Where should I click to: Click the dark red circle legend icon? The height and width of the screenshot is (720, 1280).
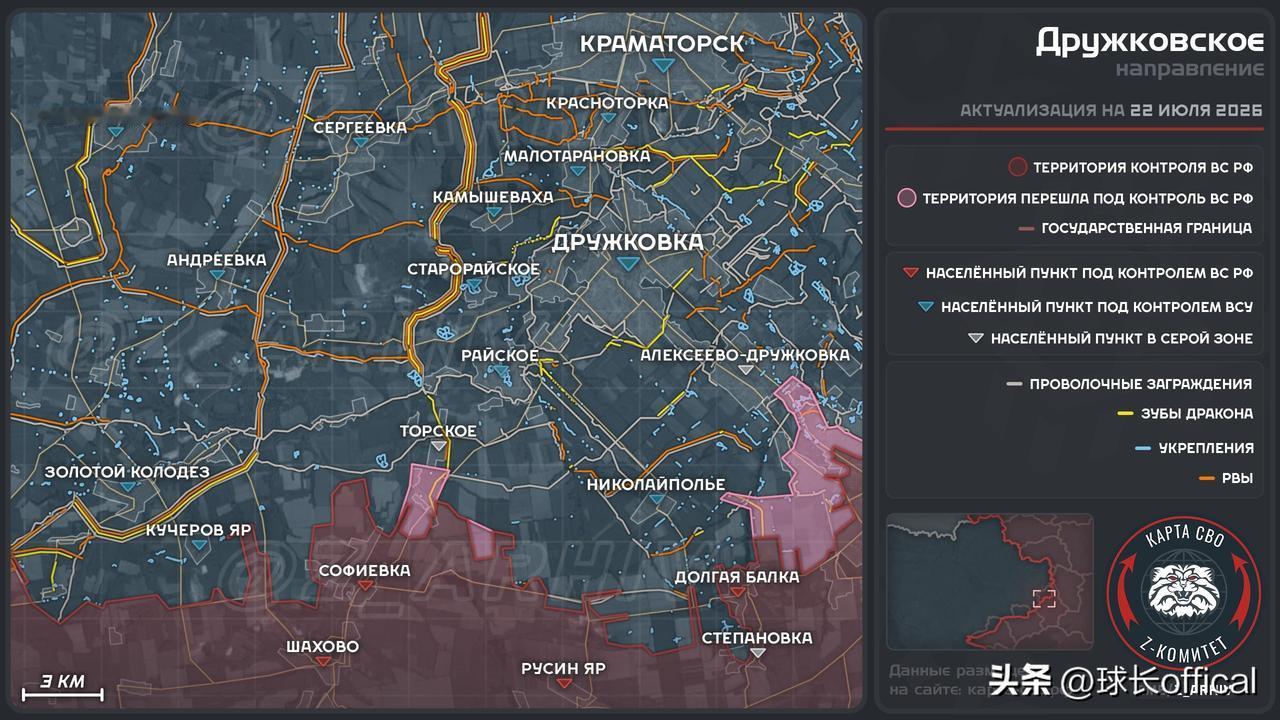point(1017,168)
